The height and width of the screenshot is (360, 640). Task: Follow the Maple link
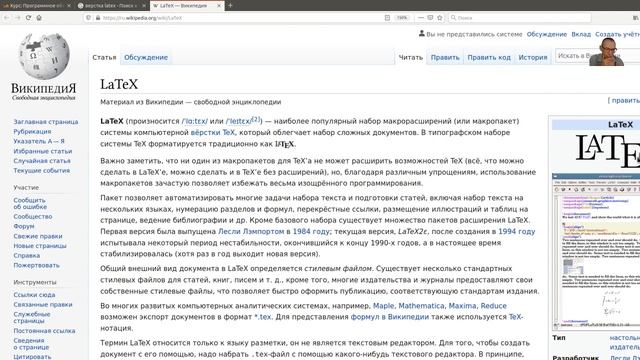(383, 306)
